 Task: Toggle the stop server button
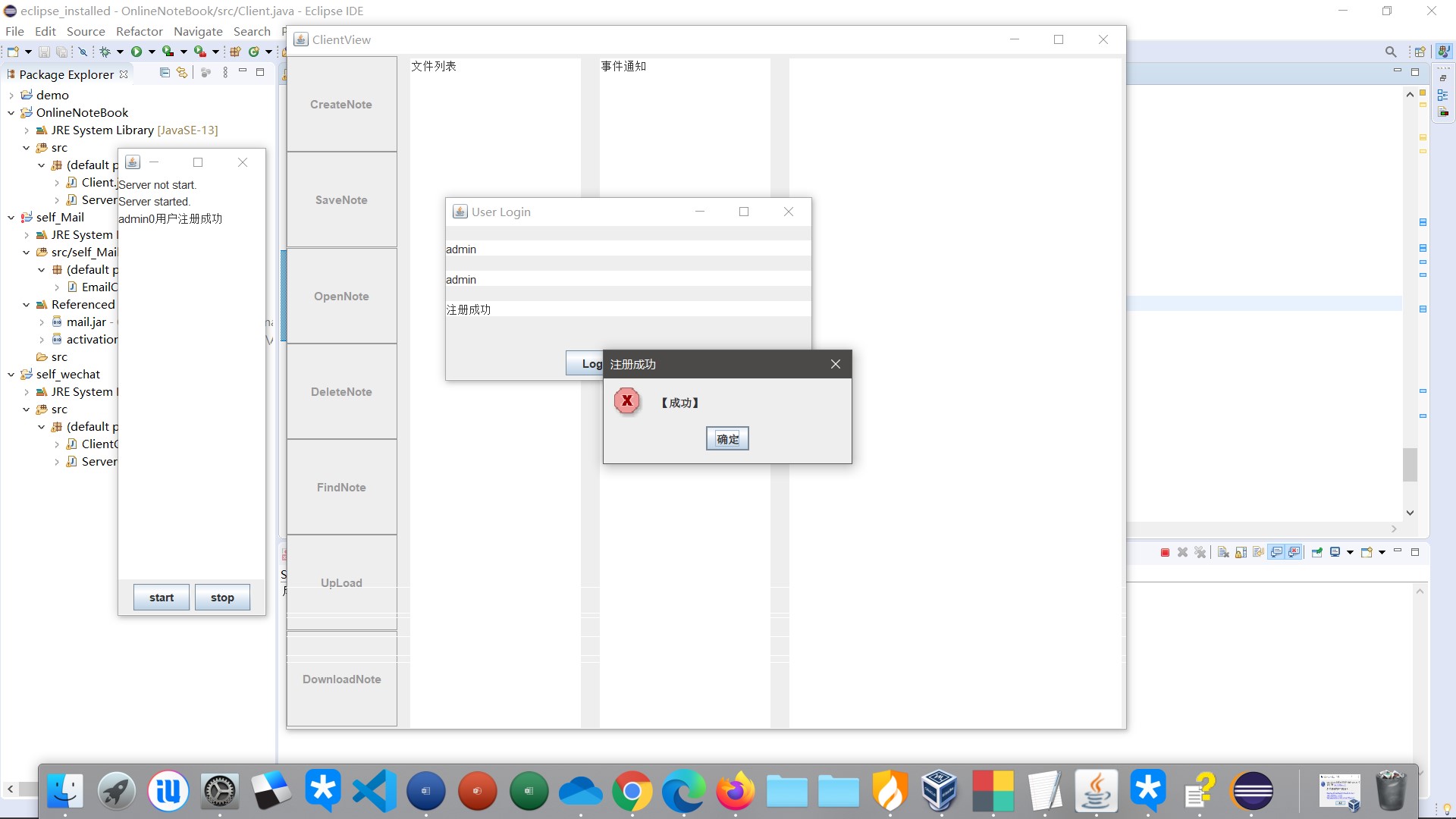[x=222, y=597]
